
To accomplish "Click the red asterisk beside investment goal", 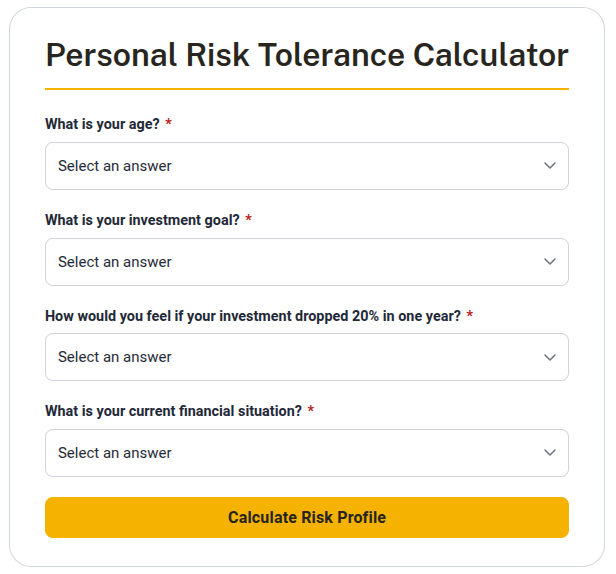I will click(248, 220).
